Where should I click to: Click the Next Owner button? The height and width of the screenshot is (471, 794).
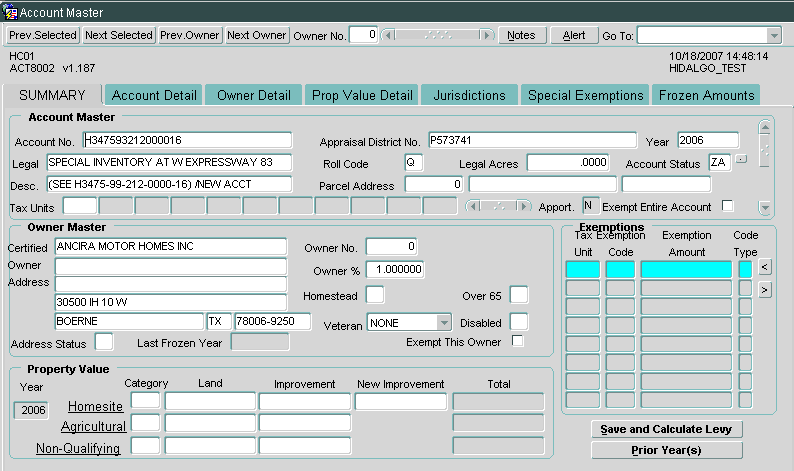[x=257, y=35]
